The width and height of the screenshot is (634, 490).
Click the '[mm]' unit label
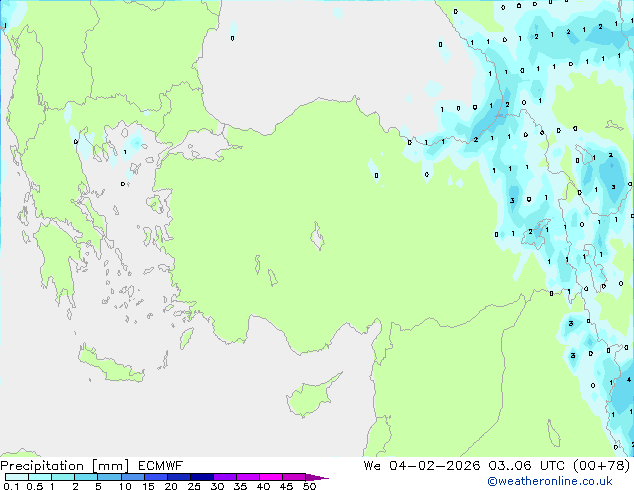click(111, 466)
